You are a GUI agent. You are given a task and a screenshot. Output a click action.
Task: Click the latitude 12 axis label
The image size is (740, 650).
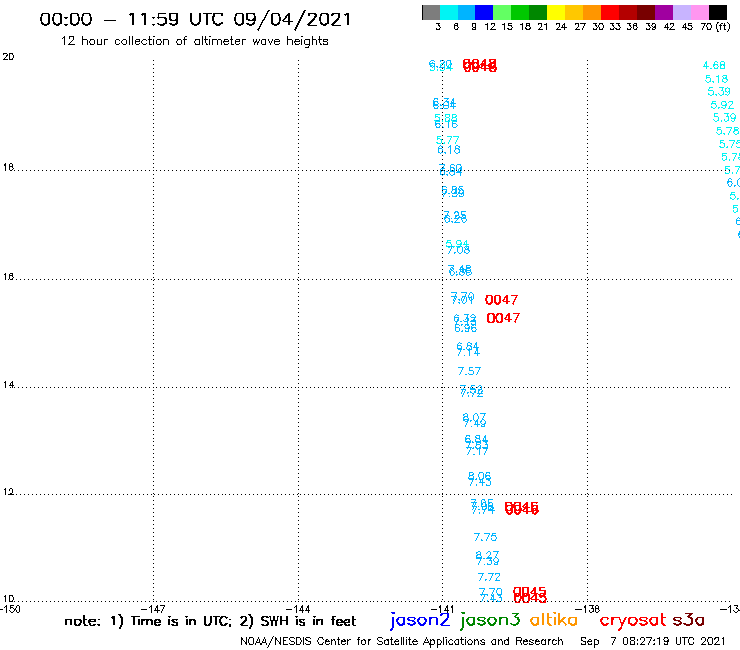point(8,492)
